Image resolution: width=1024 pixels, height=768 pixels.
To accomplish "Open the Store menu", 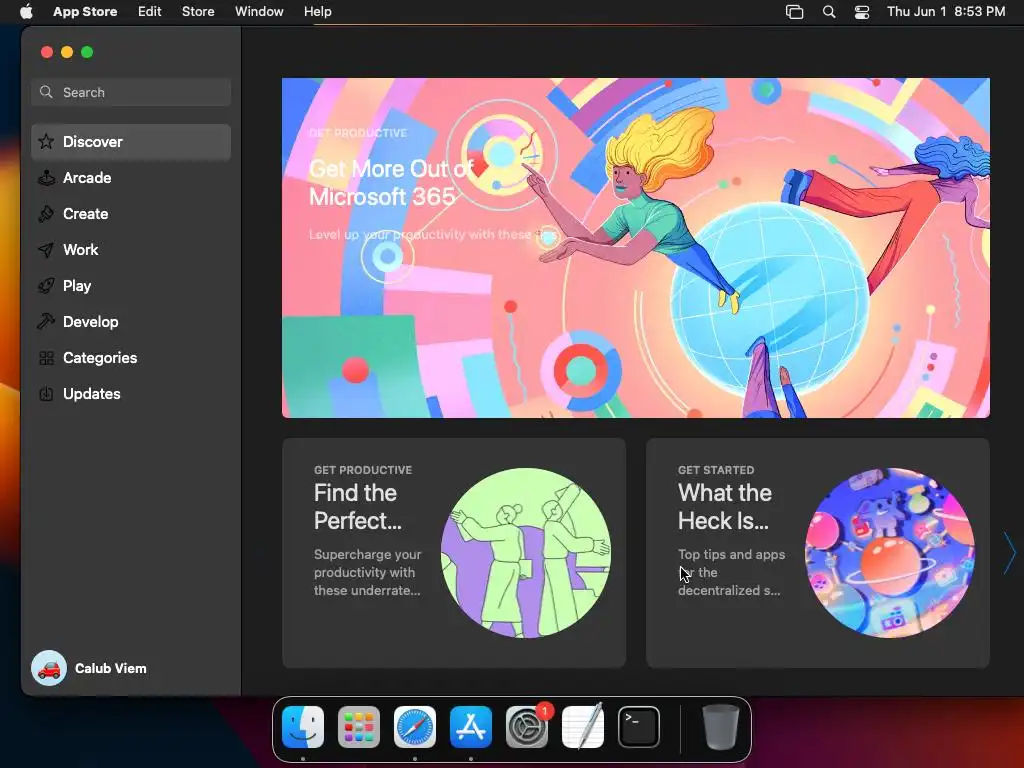I will click(198, 12).
